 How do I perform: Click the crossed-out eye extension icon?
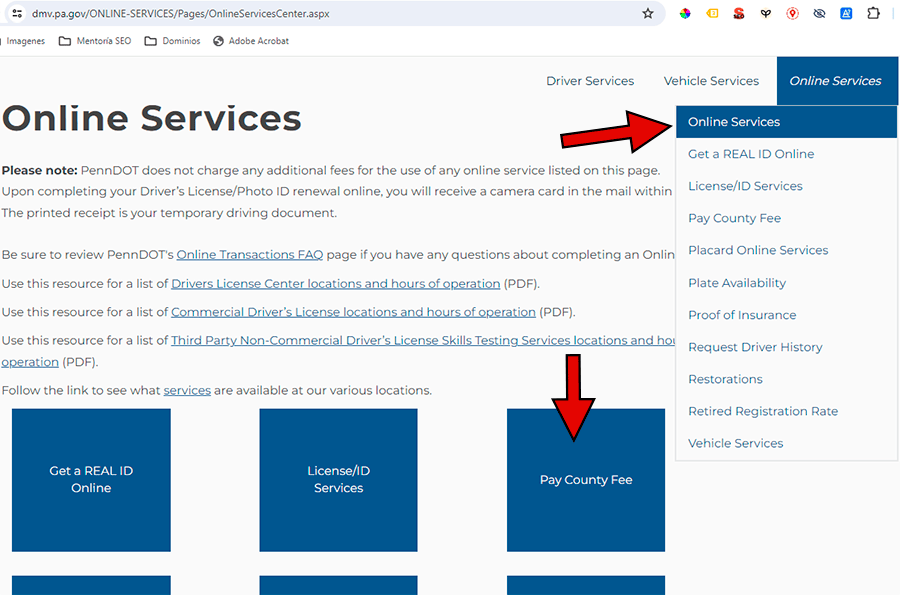tap(819, 13)
